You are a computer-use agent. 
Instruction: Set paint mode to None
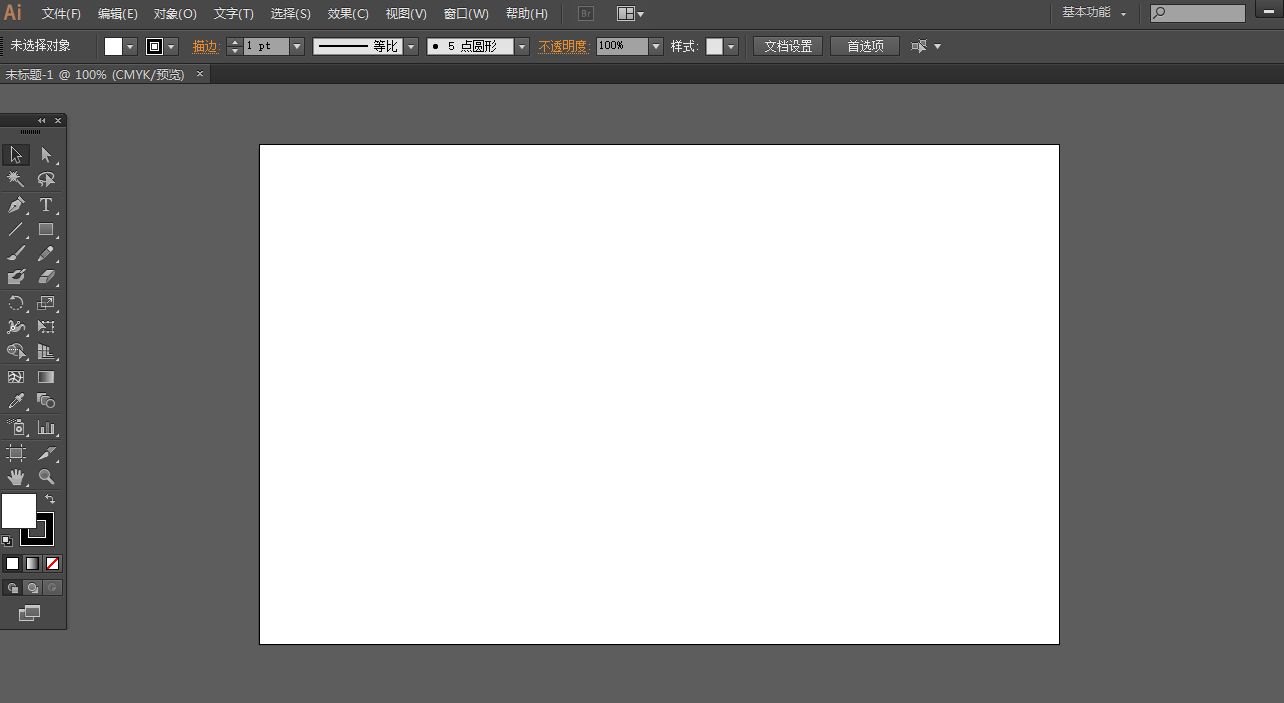pyautogui.click(x=53, y=564)
